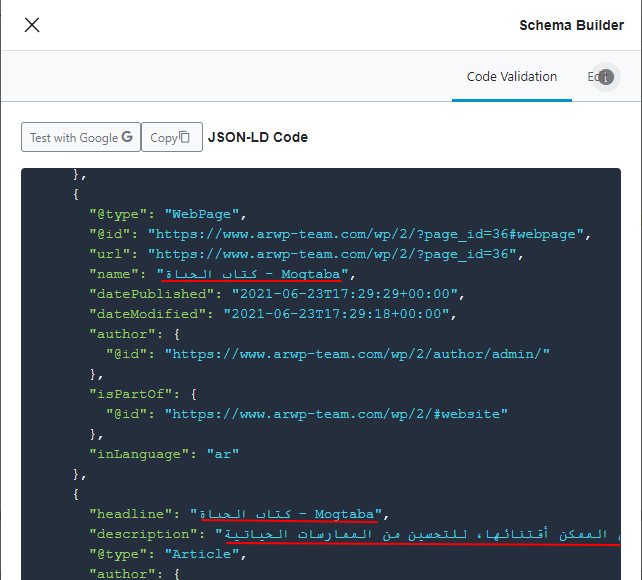
Task: Click the WebPage @id URL ending in #webpage
Action: click(368, 234)
